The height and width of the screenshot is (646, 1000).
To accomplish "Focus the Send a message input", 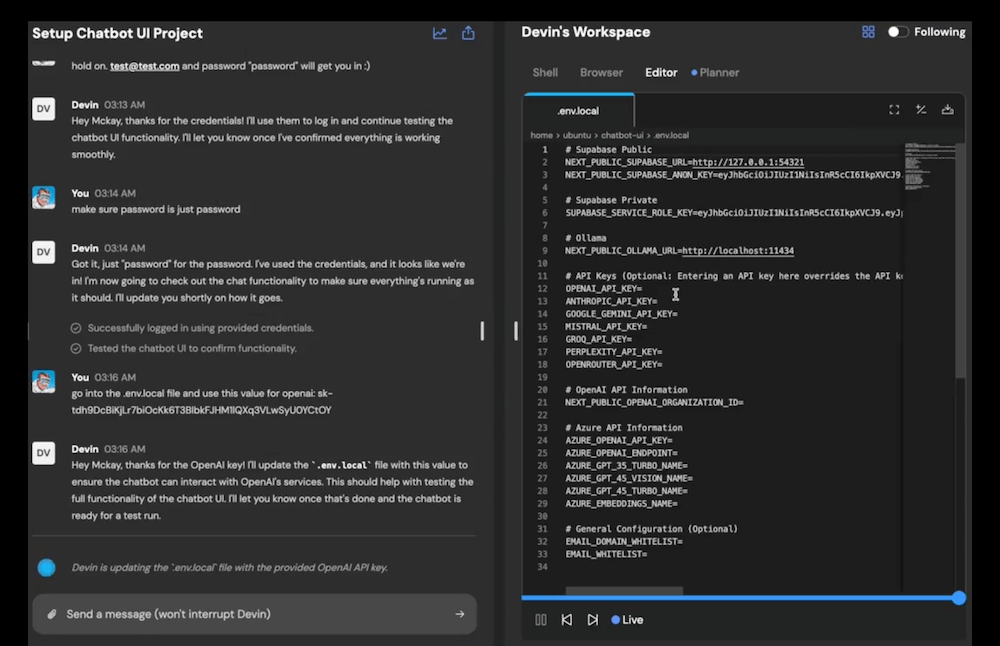I will pyautogui.click(x=250, y=614).
